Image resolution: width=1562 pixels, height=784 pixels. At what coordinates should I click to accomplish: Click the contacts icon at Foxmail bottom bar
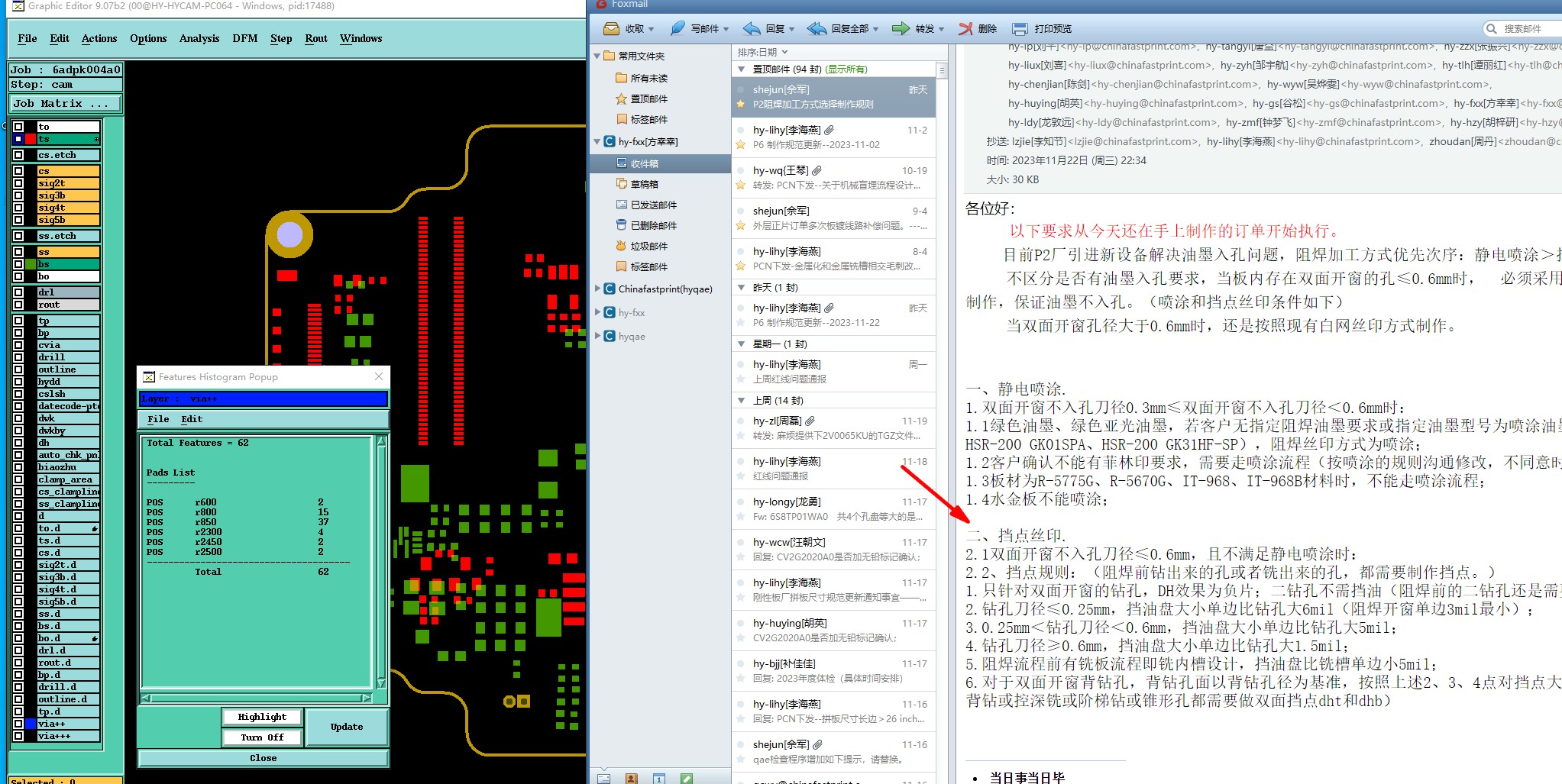631,778
